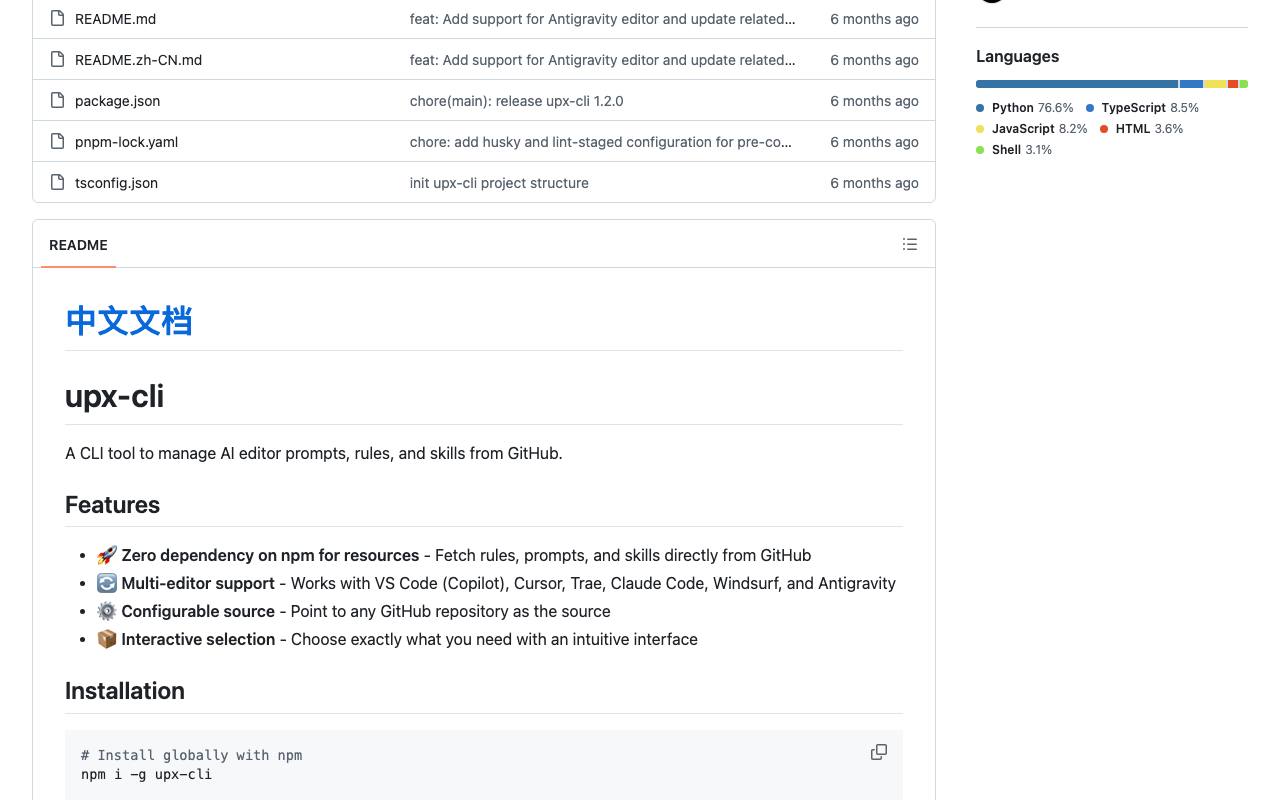Open HTML 3.6% language link

(x=1142, y=129)
